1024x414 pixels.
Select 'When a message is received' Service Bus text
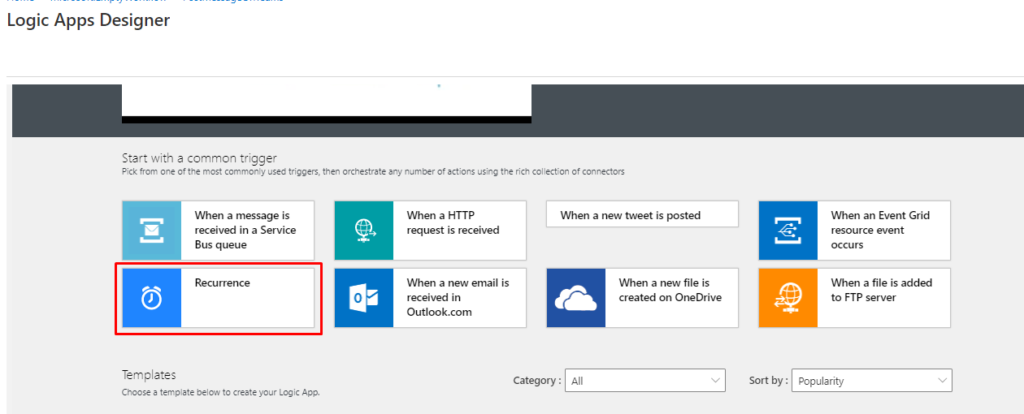pyautogui.click(x=242, y=229)
